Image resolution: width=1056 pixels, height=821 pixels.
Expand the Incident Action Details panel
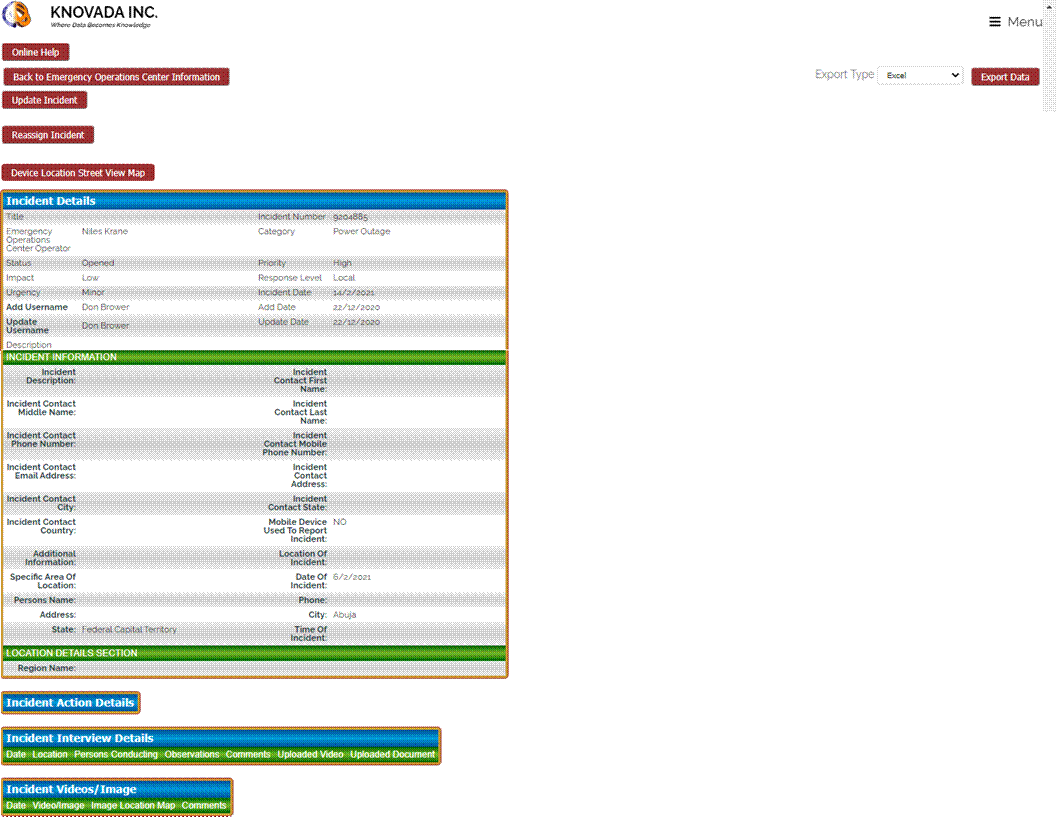(x=70, y=703)
